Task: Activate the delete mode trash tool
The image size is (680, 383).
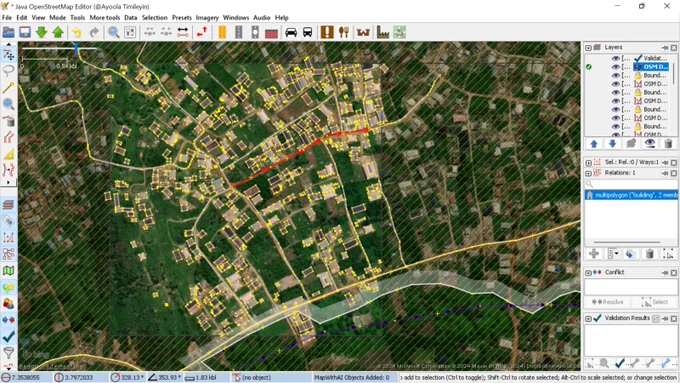Action: click(8, 121)
